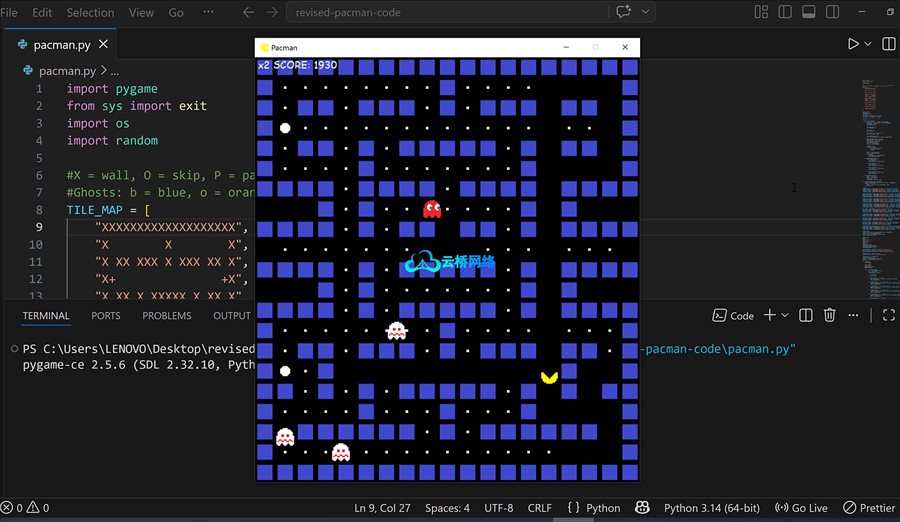Open terminal panel more actions menu

[x=854, y=315]
